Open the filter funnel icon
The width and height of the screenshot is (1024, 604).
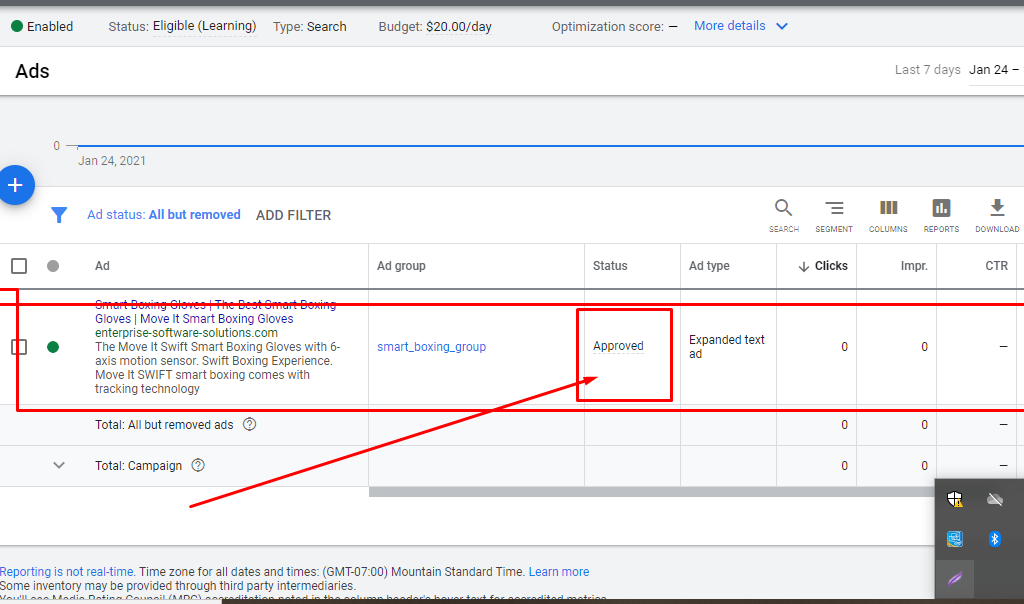tap(59, 215)
